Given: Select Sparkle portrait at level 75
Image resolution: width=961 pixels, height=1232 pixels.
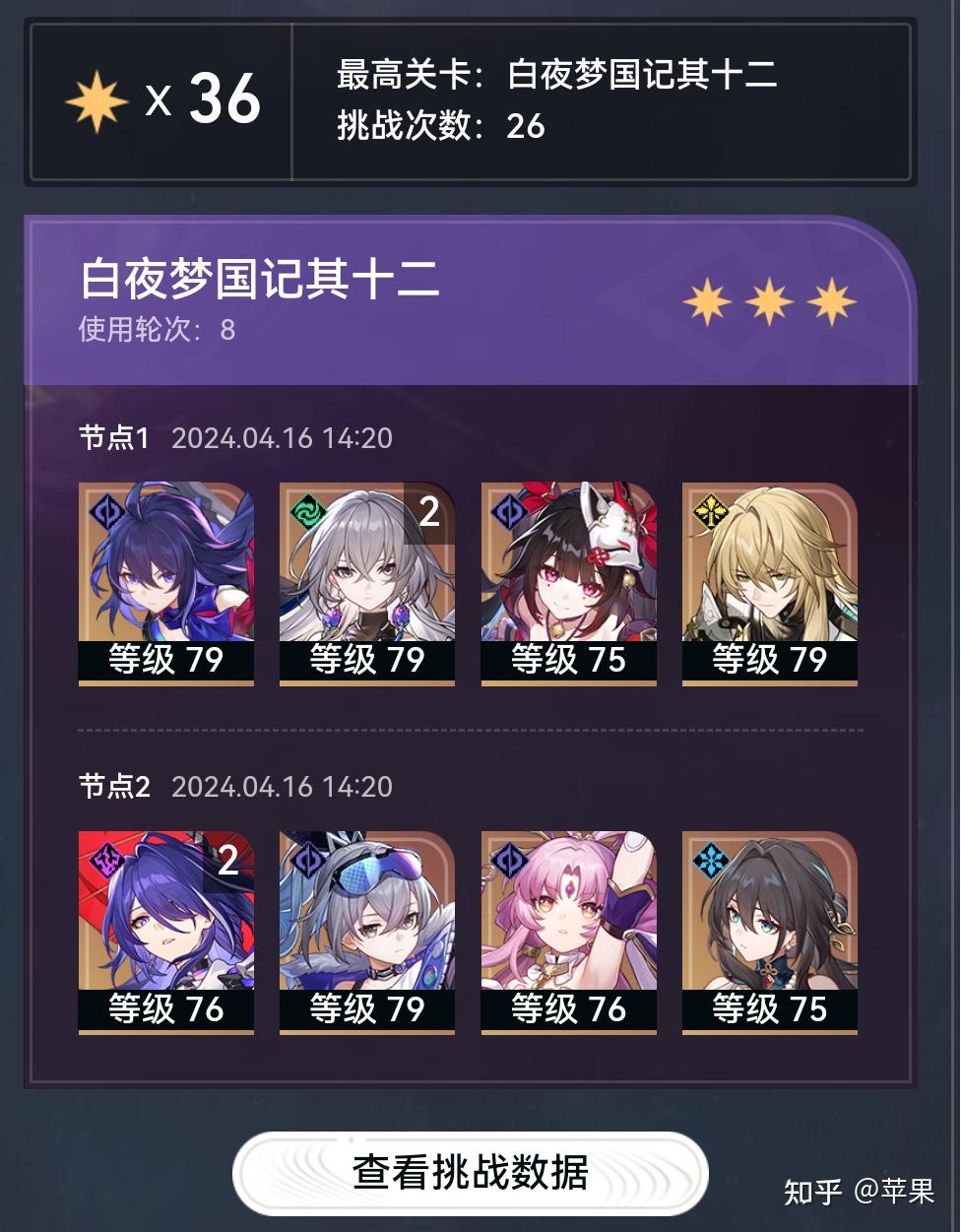Looking at the screenshot, I should point(568,584).
